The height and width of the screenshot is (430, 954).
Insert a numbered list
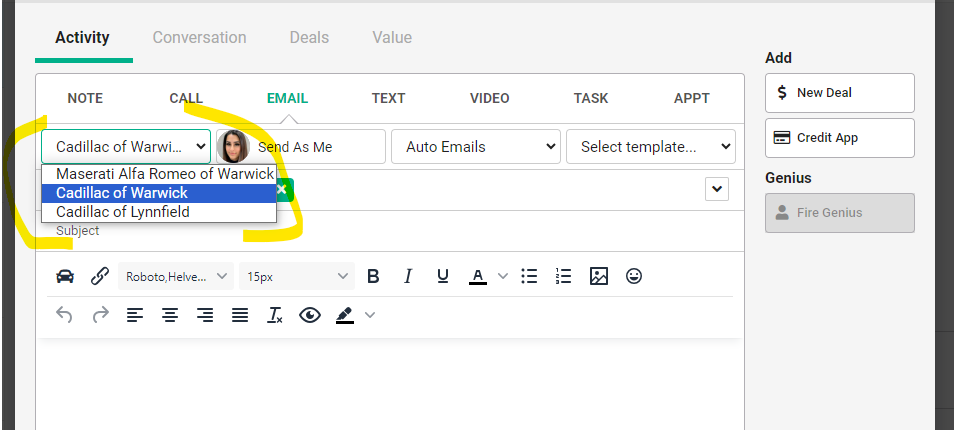point(563,276)
